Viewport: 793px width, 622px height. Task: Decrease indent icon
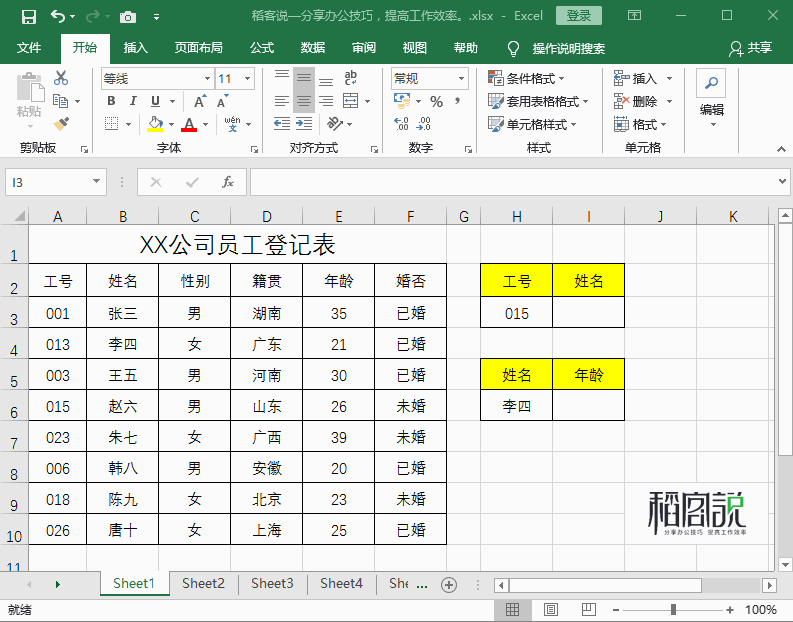282,123
